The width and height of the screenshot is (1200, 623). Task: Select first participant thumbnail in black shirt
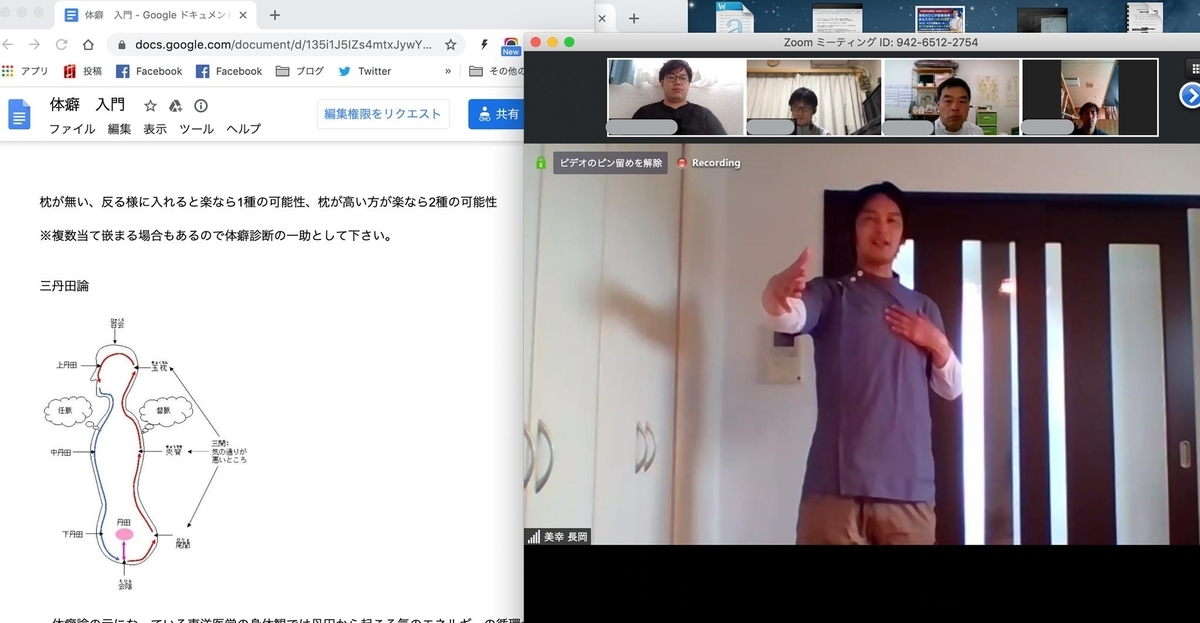point(676,97)
